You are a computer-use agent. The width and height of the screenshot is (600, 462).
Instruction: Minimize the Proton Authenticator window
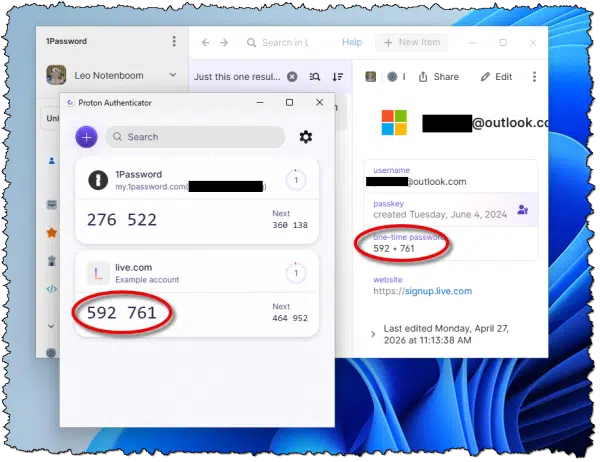tap(260, 103)
